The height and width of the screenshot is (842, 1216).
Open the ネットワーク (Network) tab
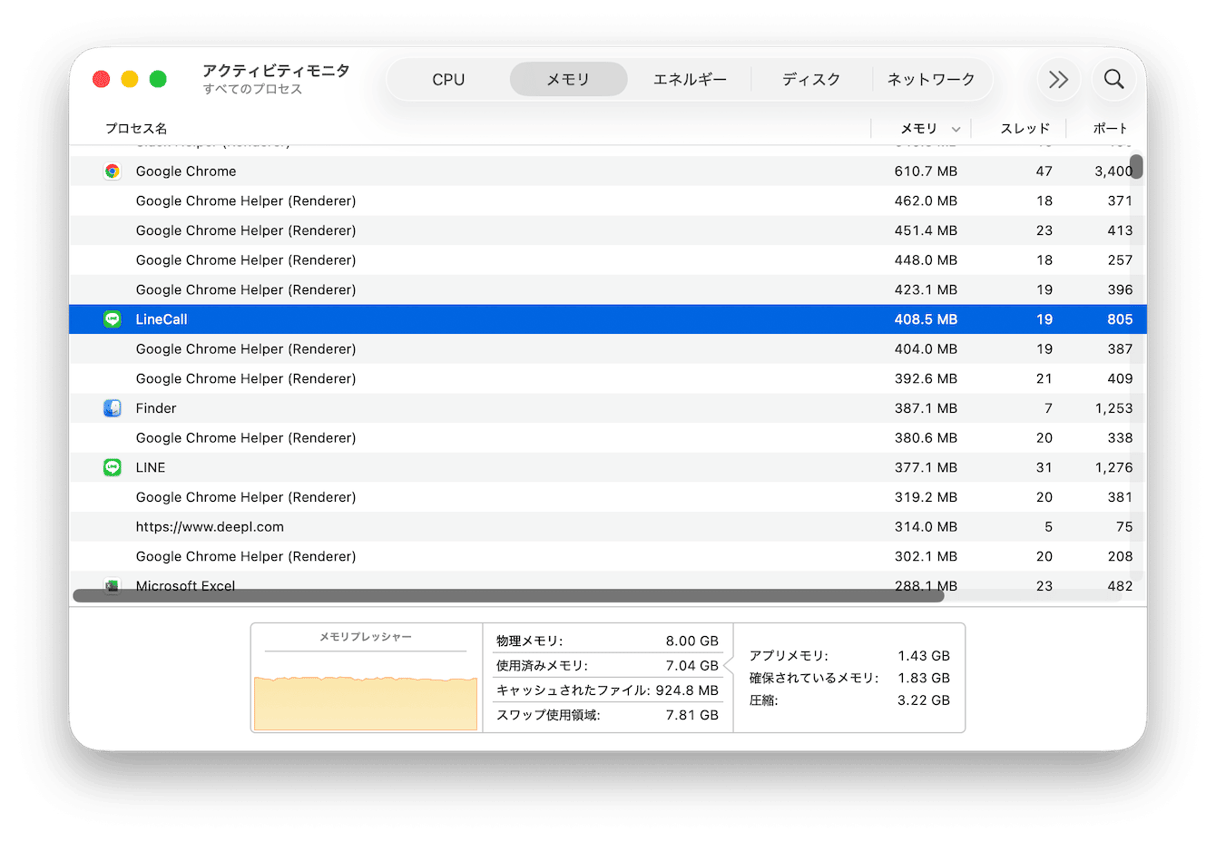coord(932,79)
